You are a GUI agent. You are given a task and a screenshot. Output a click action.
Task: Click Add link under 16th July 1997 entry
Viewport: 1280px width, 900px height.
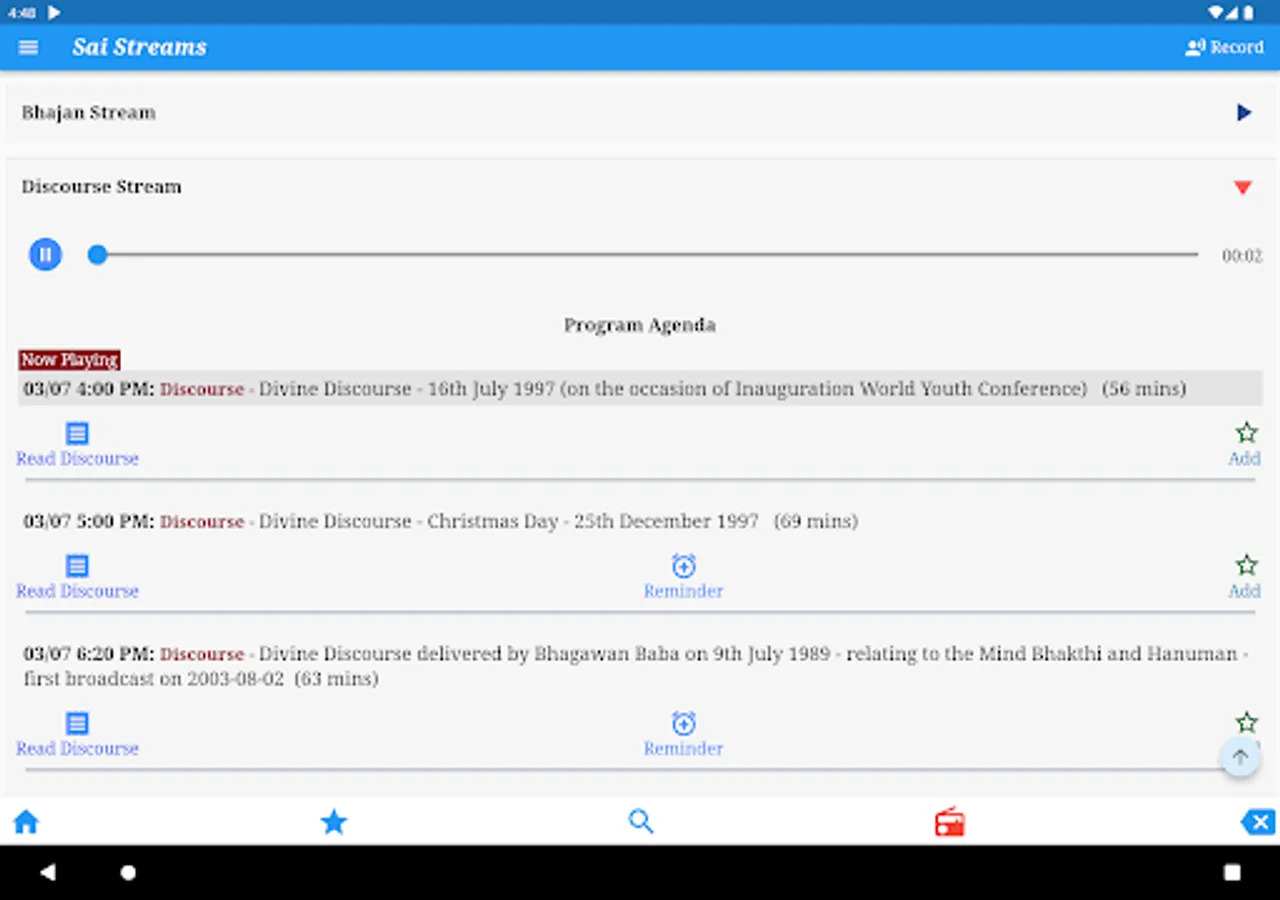click(1245, 458)
